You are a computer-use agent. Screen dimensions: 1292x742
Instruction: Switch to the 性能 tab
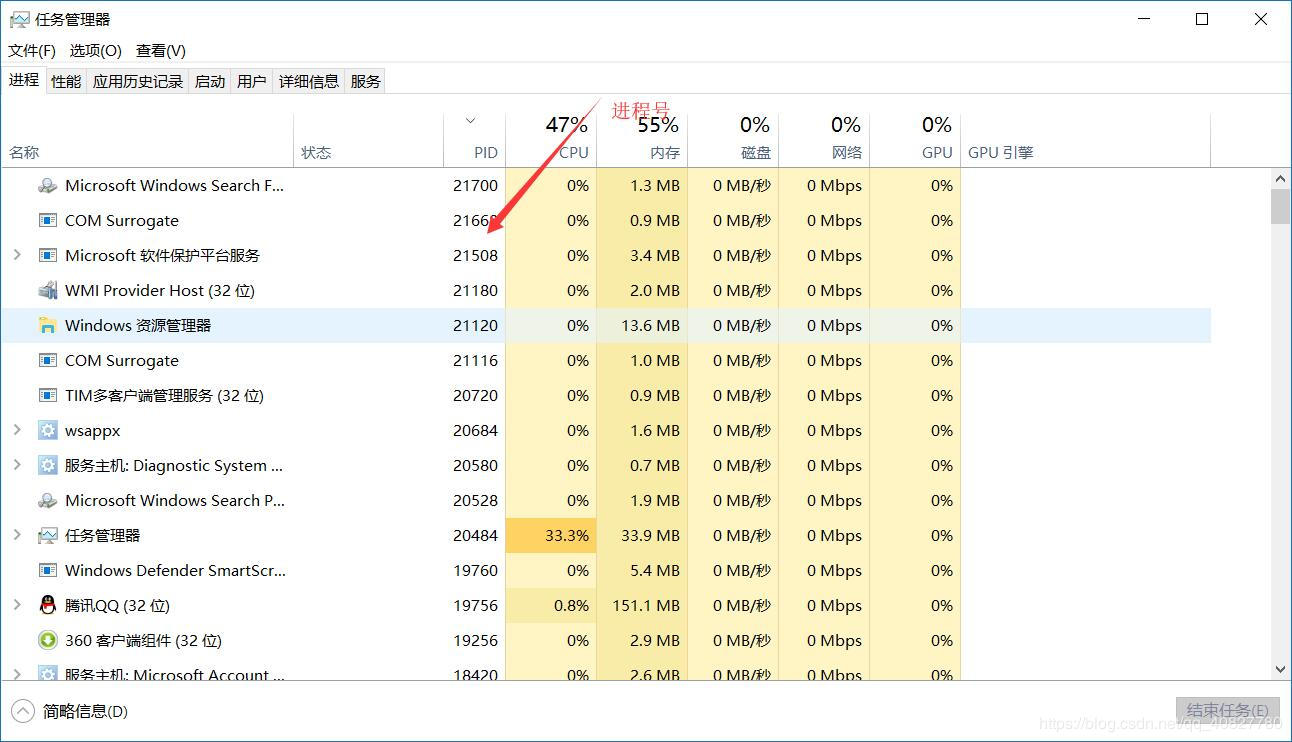[66, 81]
